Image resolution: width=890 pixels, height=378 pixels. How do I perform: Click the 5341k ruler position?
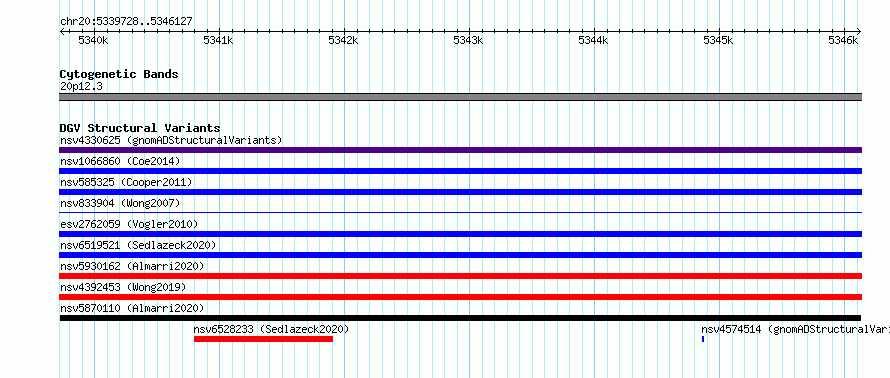(x=218, y=40)
